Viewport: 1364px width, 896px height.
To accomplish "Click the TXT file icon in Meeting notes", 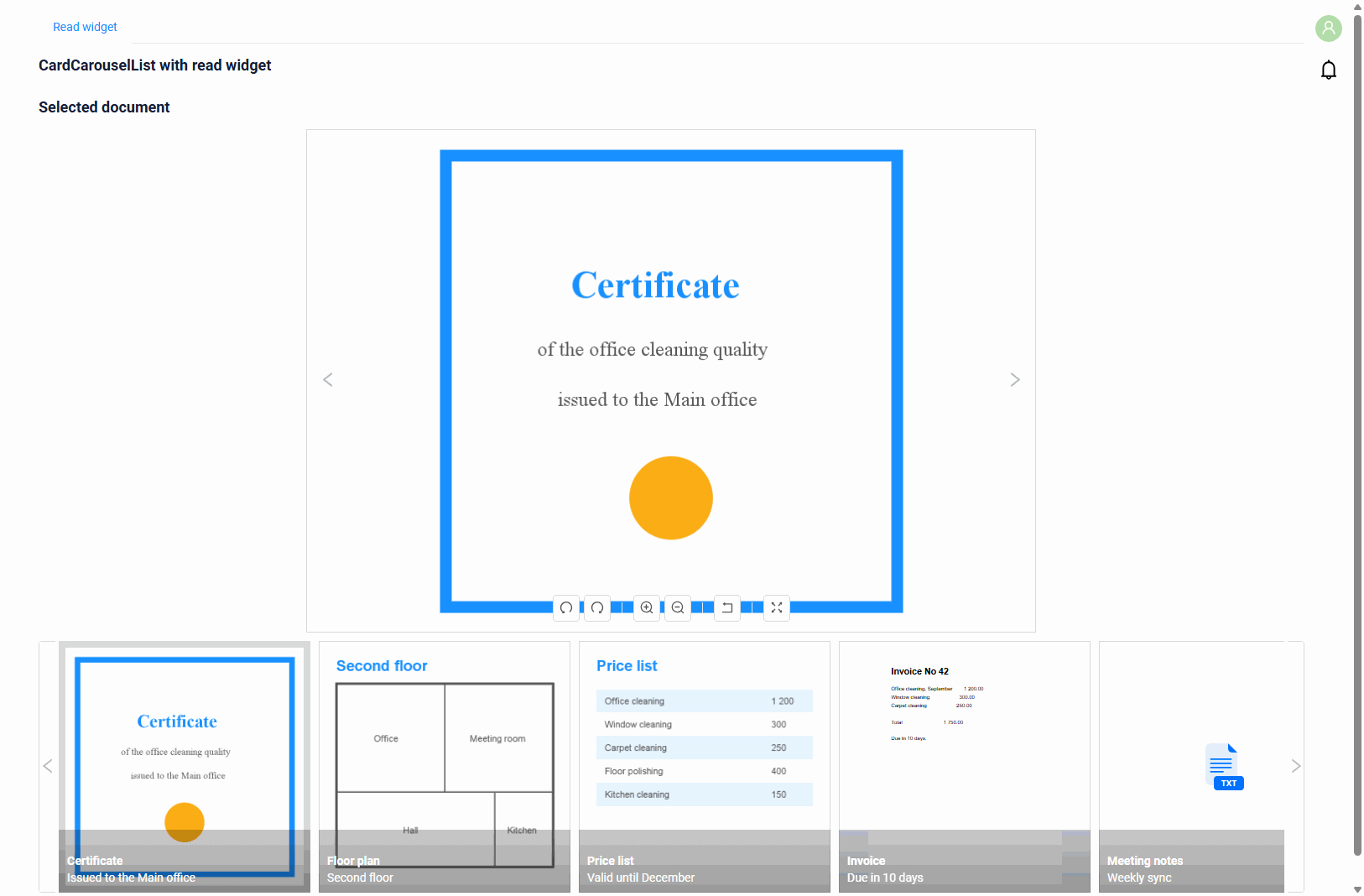I will tap(1225, 766).
